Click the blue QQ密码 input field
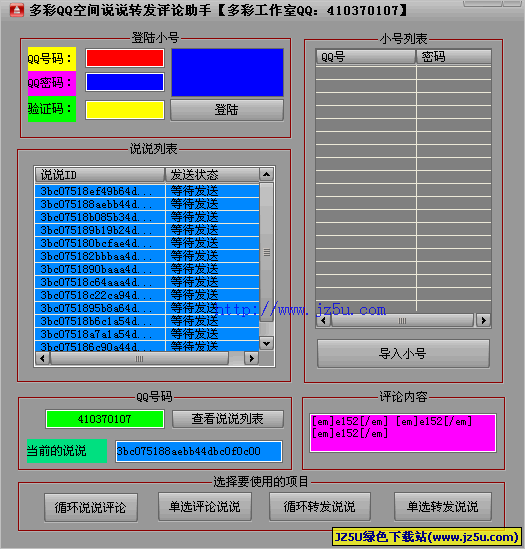The height and width of the screenshot is (549, 525). (x=125, y=82)
